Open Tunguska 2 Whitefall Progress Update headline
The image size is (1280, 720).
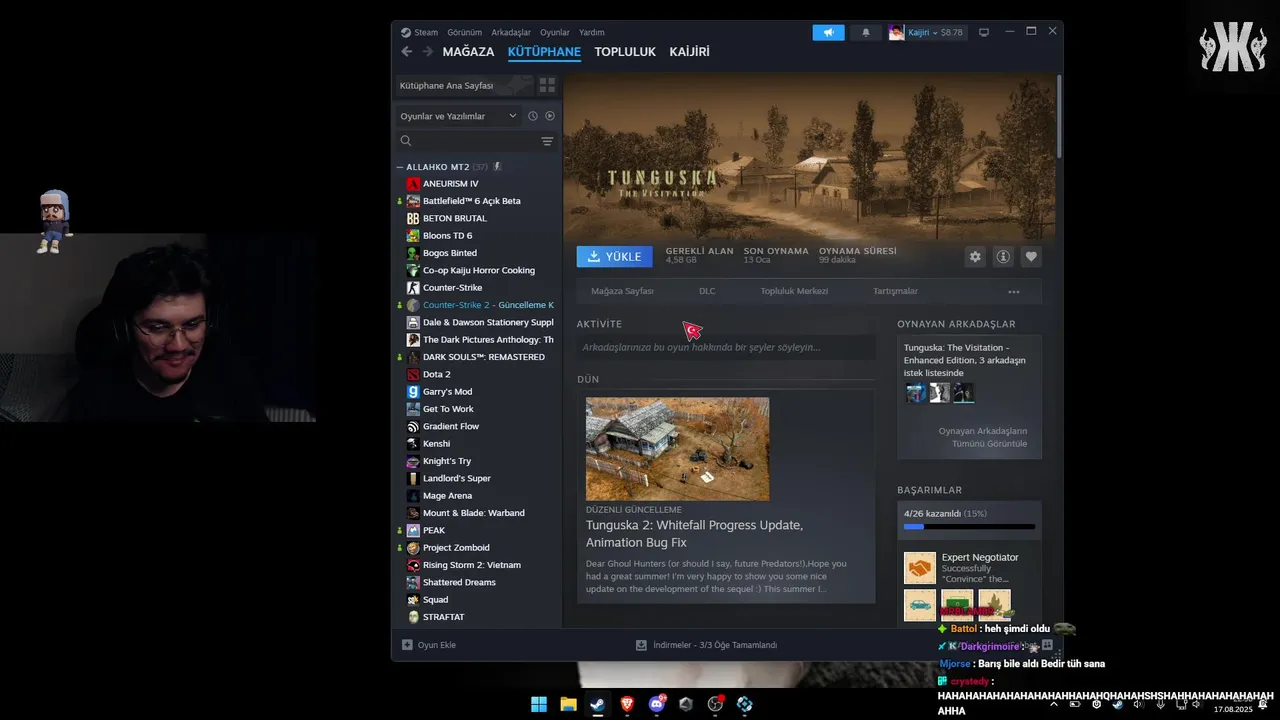pos(694,534)
